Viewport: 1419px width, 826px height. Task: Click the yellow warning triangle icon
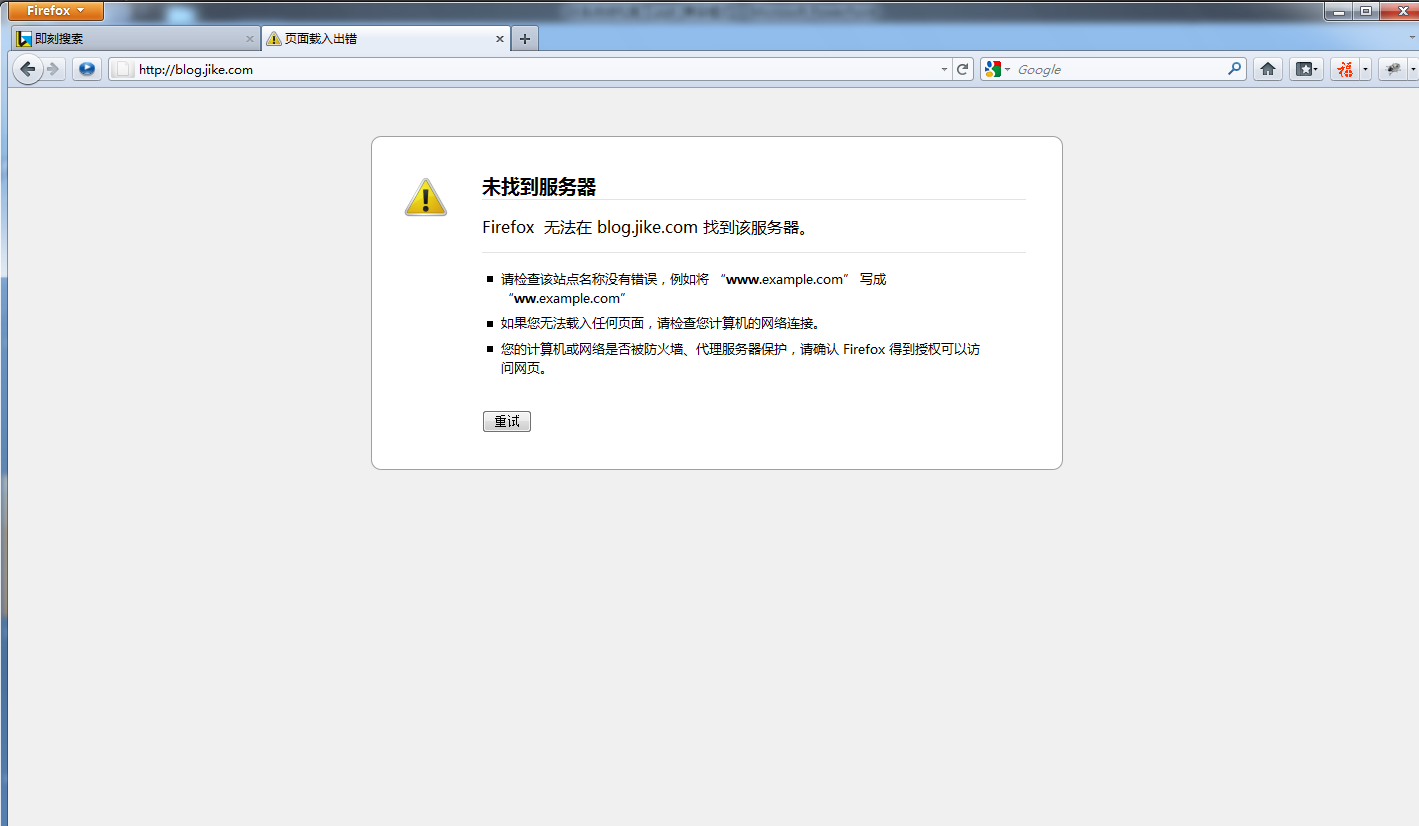426,197
